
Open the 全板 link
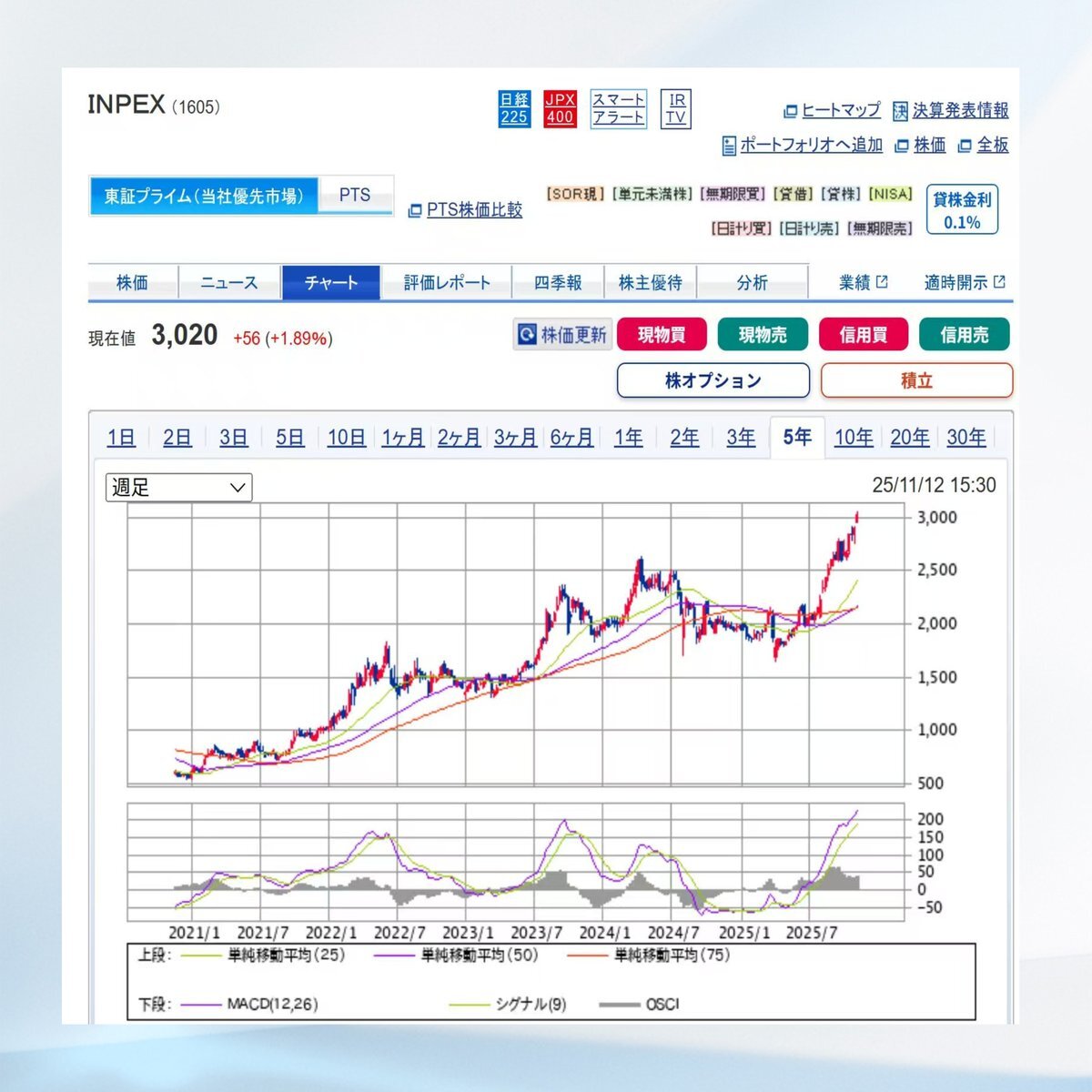[983, 145]
